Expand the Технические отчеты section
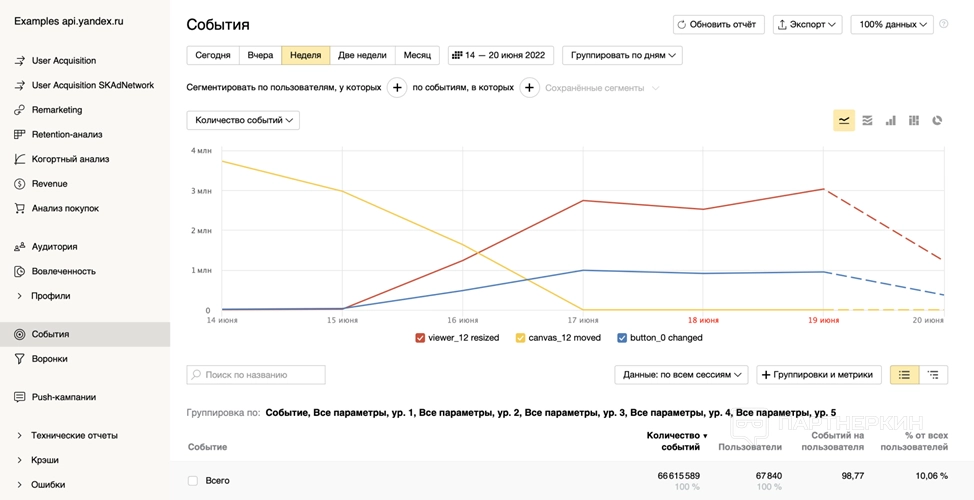This screenshot has height=500, width=974. point(20,435)
